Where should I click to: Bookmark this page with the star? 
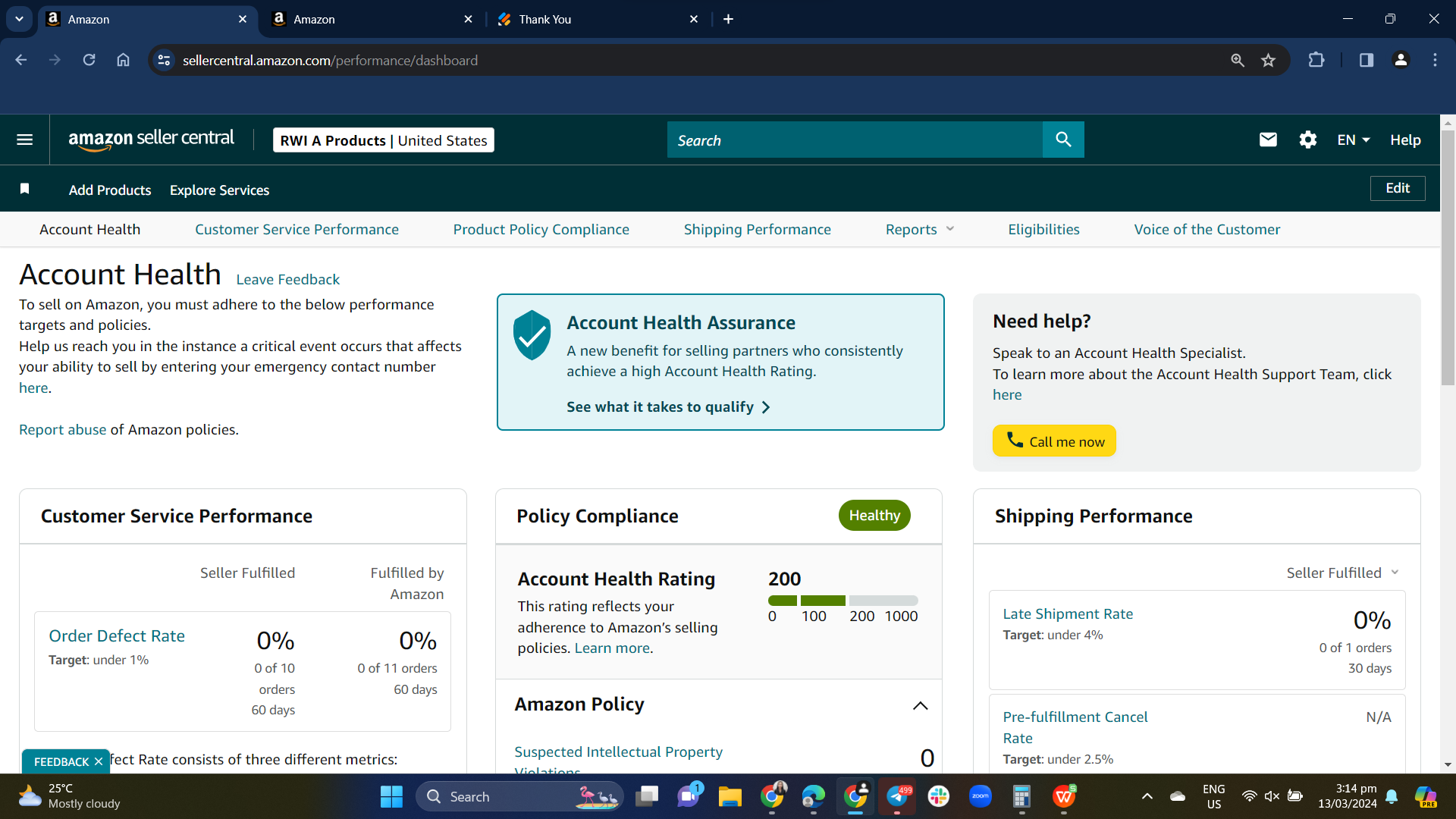[x=1268, y=60]
